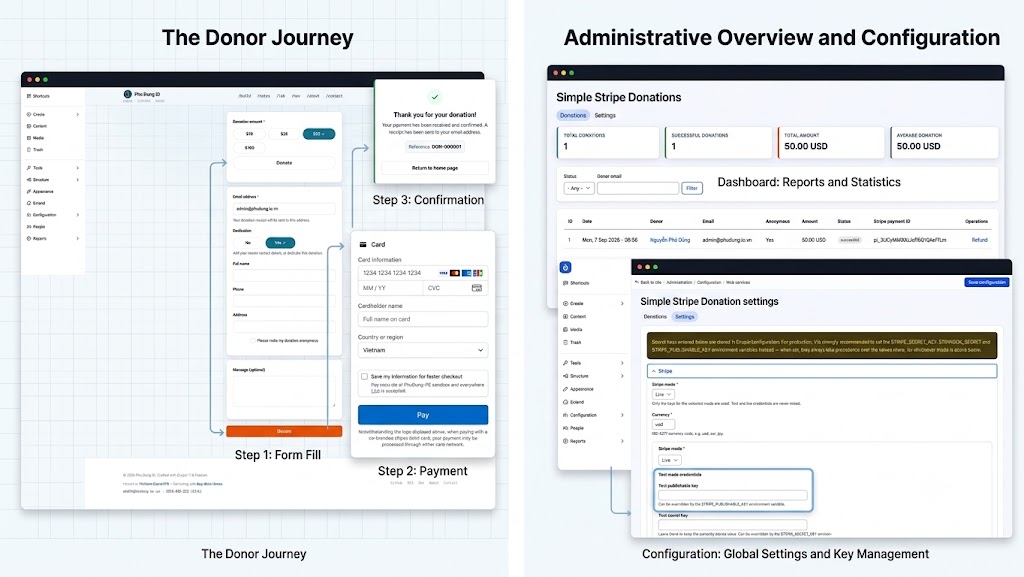Screen dimensions: 1024x577
Task: Click the Cardholder name field
Action: [x=423, y=319]
